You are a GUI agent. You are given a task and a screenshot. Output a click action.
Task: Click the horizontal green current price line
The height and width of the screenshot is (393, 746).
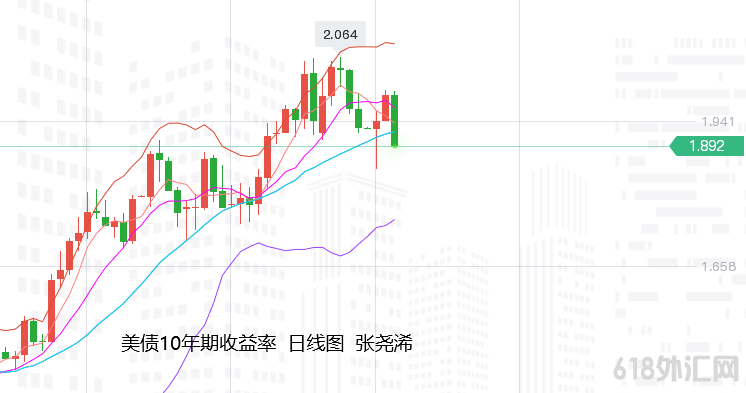click(333, 146)
